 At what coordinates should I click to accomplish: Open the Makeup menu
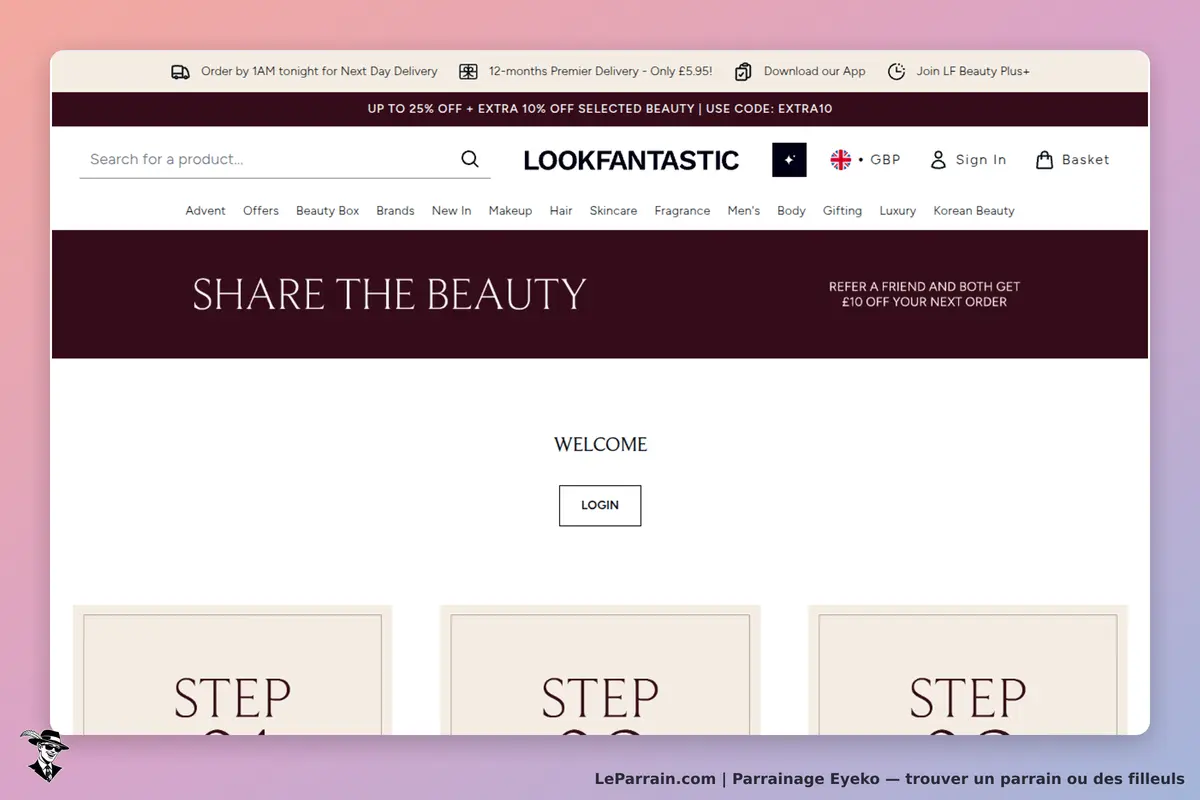pyautogui.click(x=510, y=211)
